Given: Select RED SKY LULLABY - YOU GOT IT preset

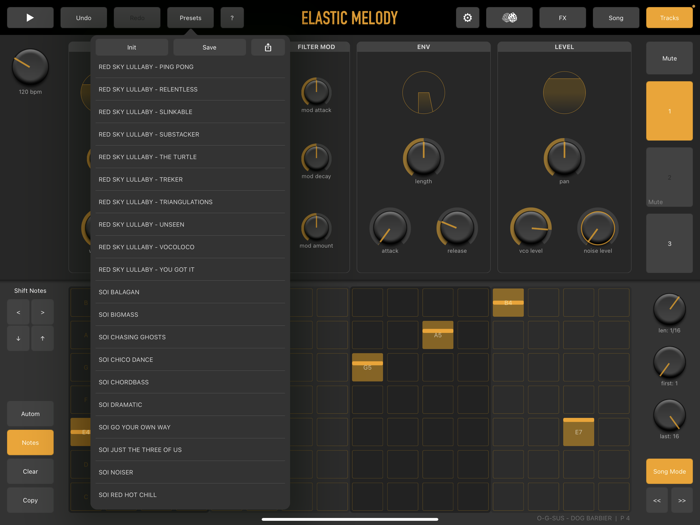Looking at the screenshot, I should 190,270.
